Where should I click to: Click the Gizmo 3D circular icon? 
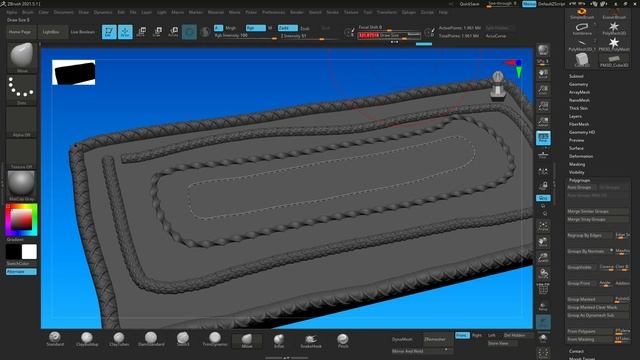click(x=189, y=32)
